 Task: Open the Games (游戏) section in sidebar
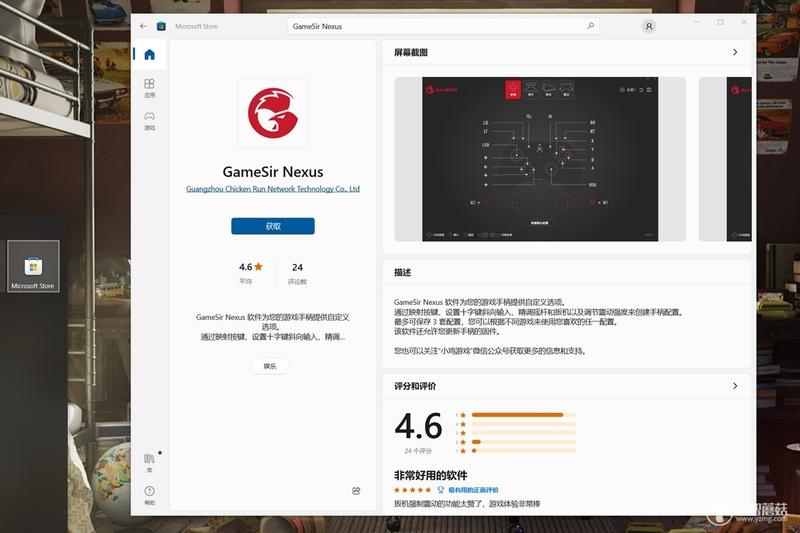click(149, 121)
